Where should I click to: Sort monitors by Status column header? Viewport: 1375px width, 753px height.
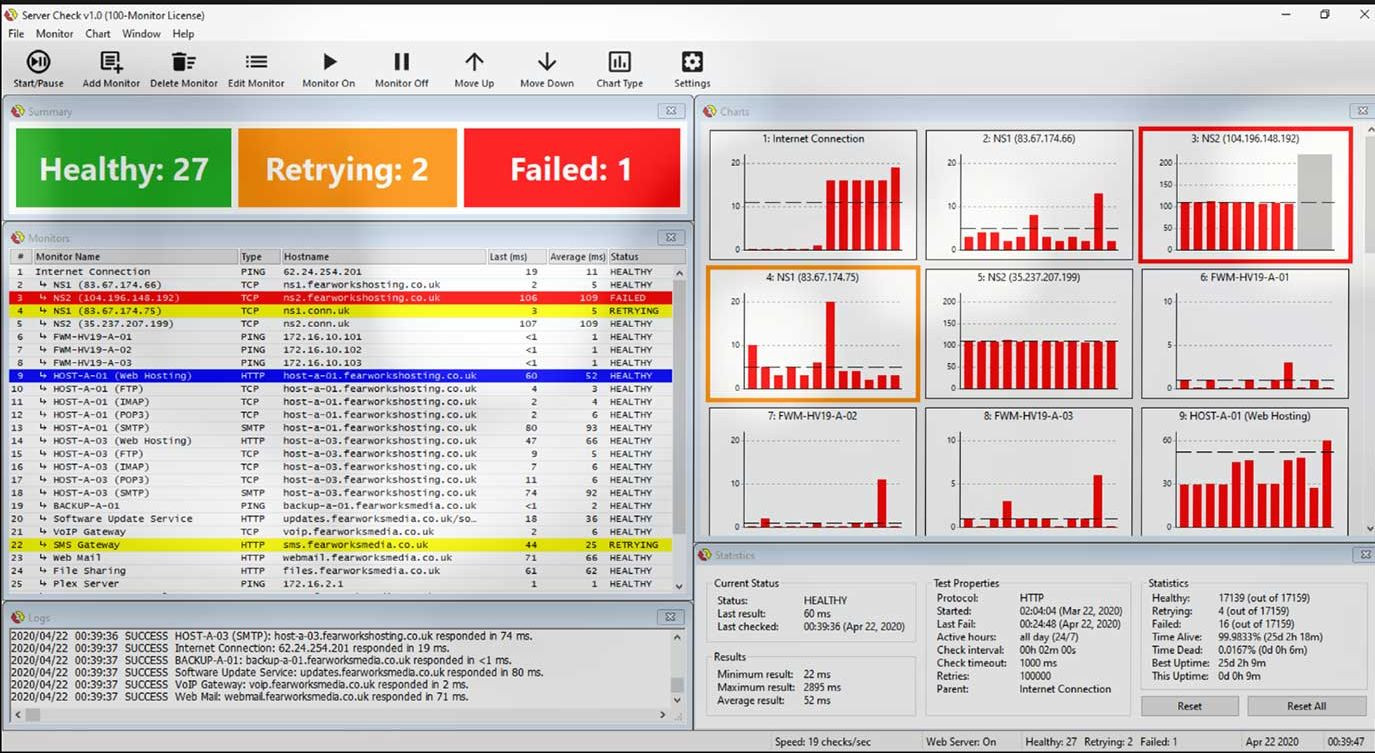pyautogui.click(x=640, y=257)
